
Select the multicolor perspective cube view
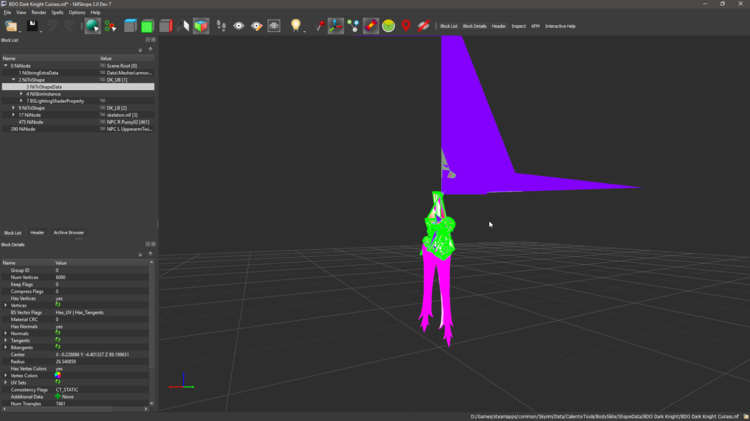click(x=201, y=26)
